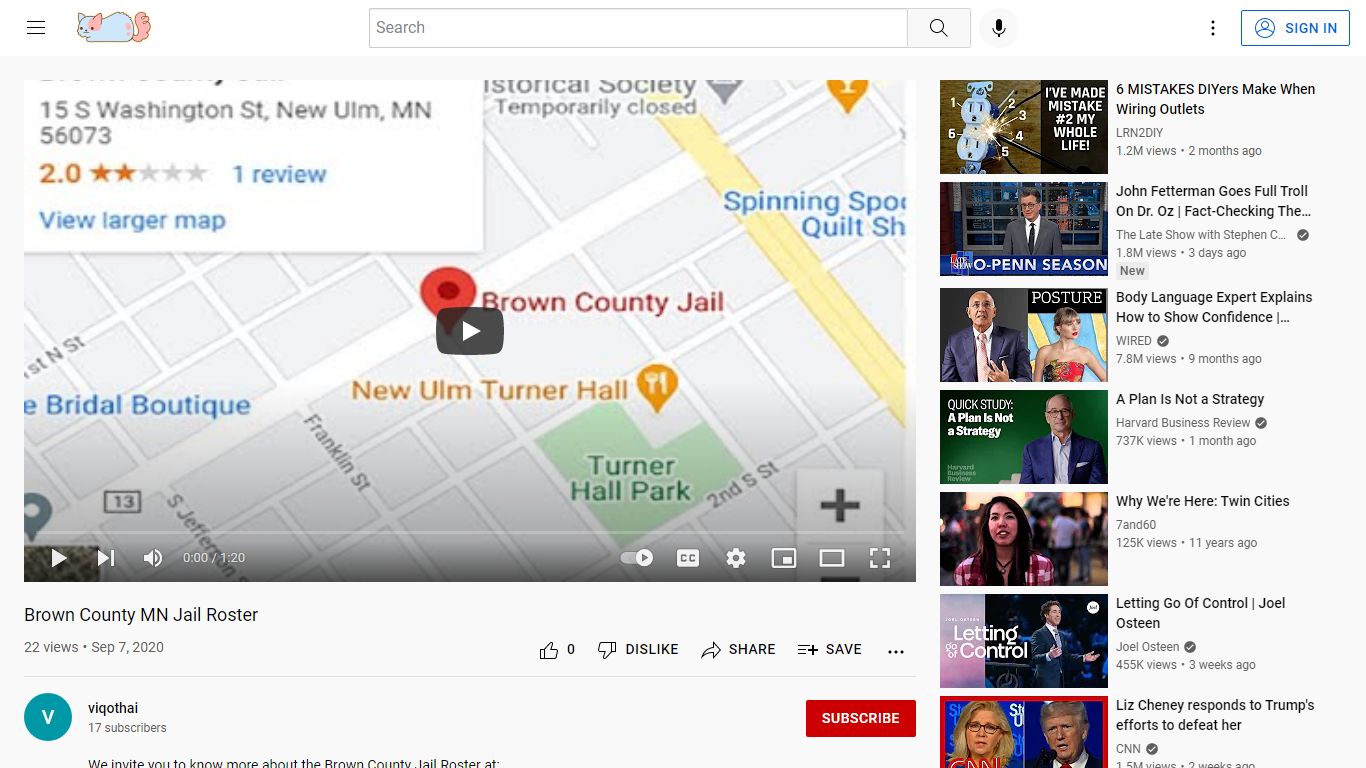Start voice search with microphone icon
Viewport: 1366px width, 768px height.
(x=998, y=28)
